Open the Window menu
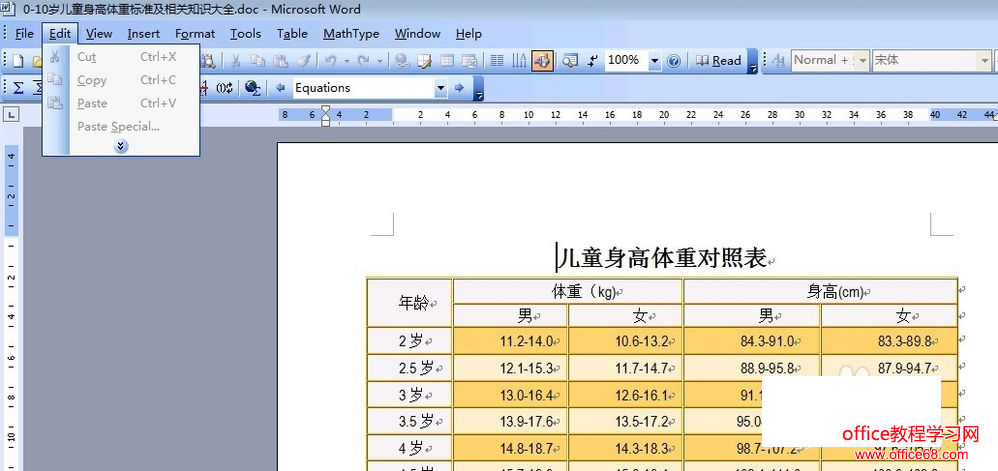The height and width of the screenshot is (471, 998). 418,34
